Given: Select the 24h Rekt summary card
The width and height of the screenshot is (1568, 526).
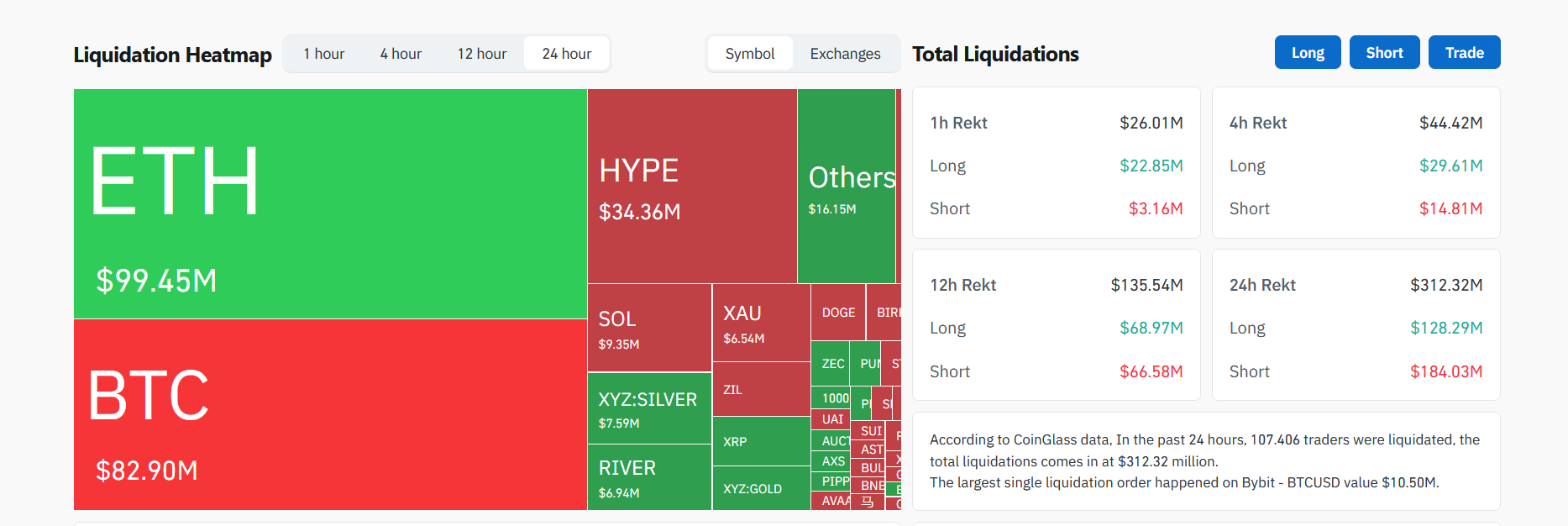Looking at the screenshot, I should point(1356,325).
